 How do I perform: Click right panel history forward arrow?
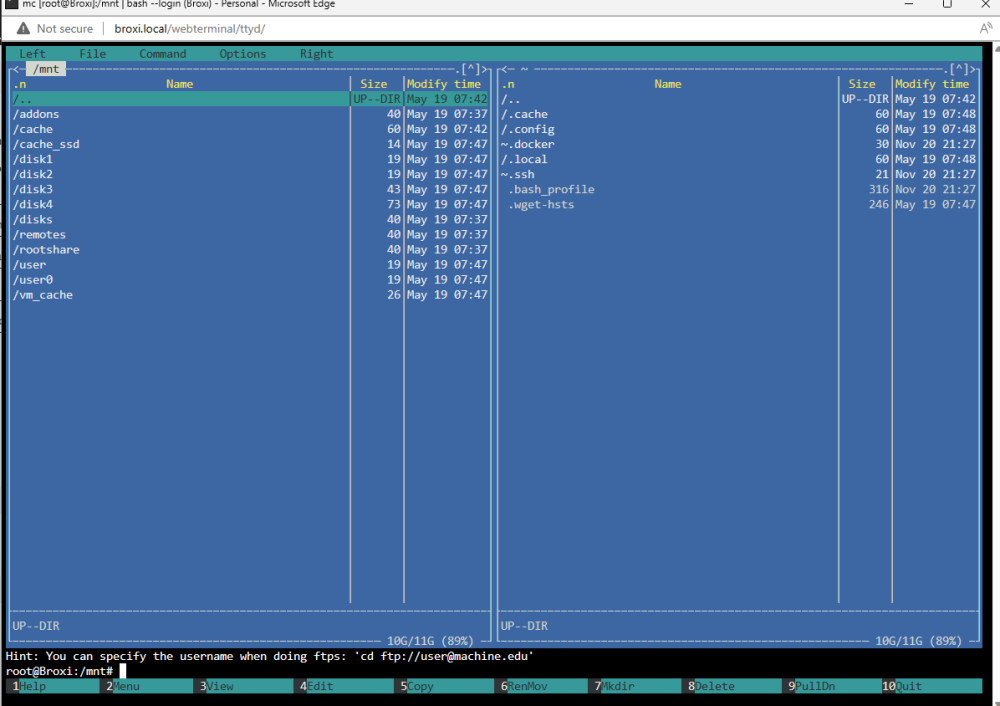(x=974, y=69)
